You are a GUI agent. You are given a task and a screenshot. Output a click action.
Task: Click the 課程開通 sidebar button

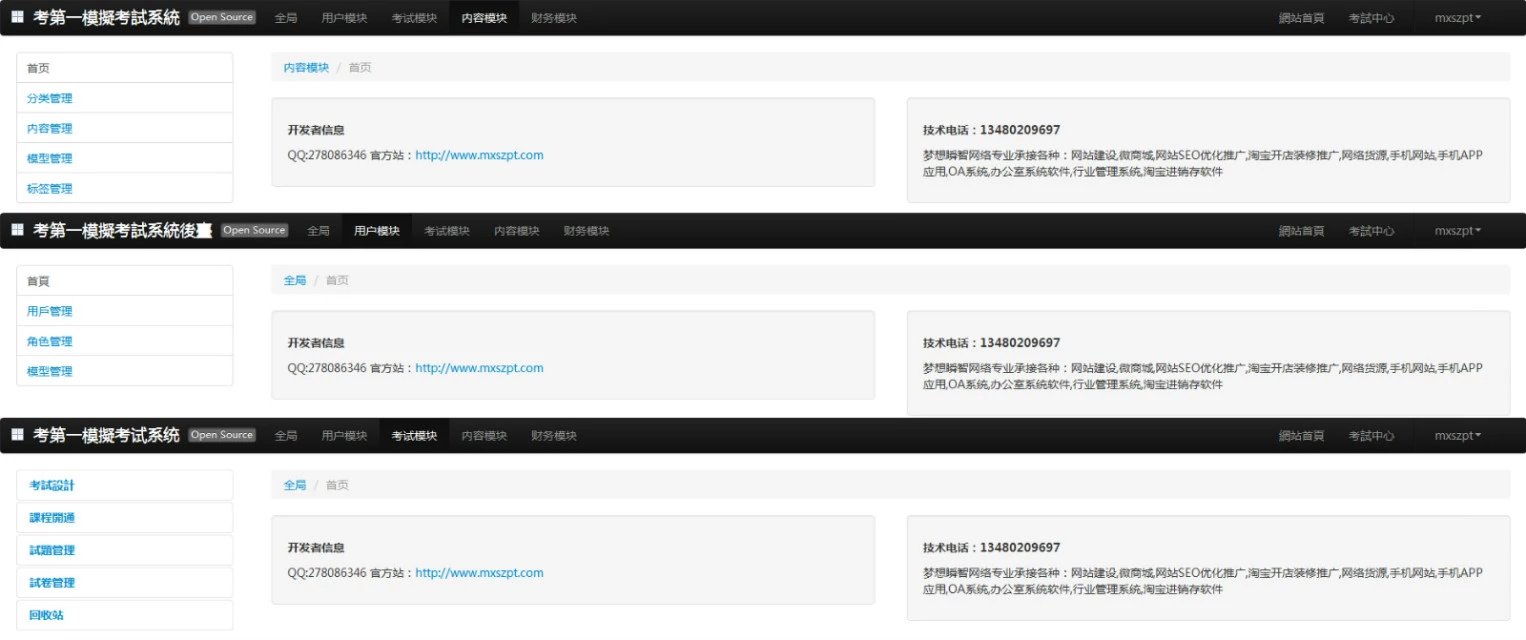(52, 518)
